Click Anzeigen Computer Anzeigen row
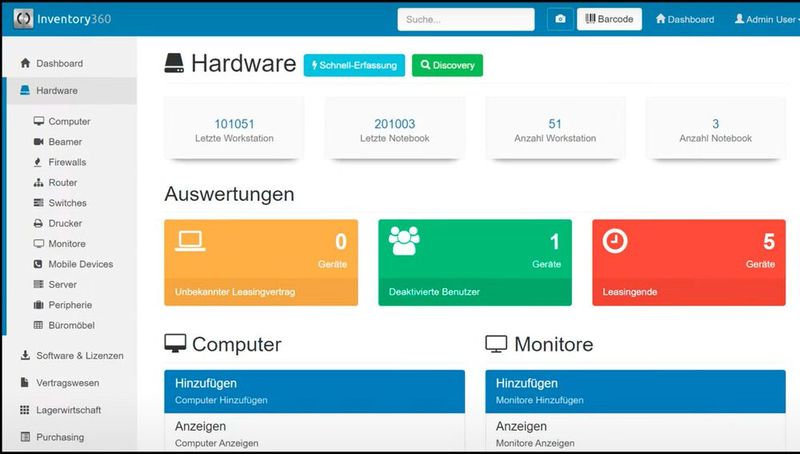800x454 pixels. click(x=314, y=434)
